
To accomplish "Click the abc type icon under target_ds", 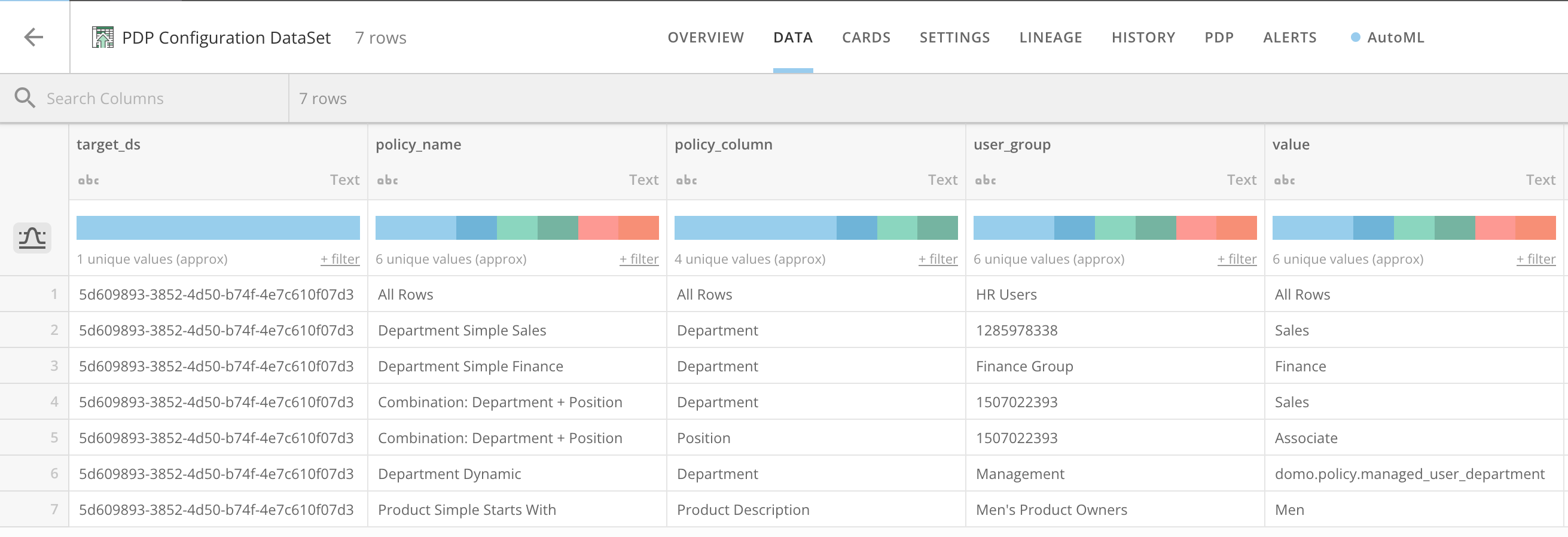I will pos(89,180).
